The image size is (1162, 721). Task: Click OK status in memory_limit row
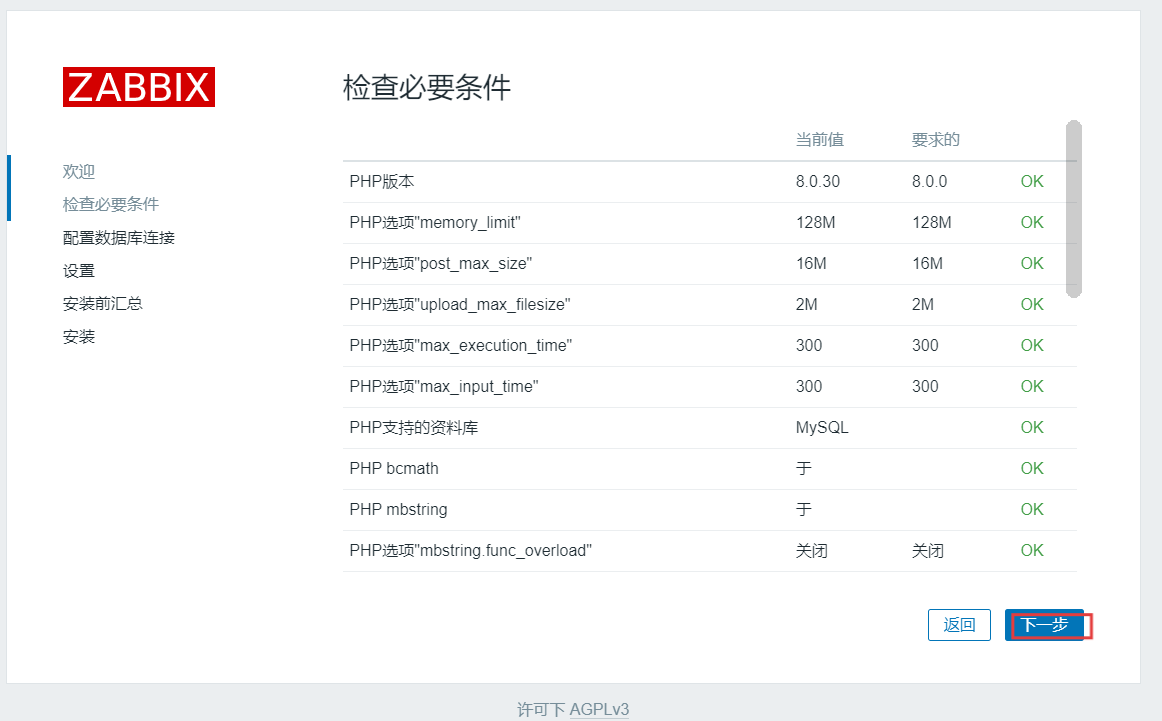(x=1032, y=222)
